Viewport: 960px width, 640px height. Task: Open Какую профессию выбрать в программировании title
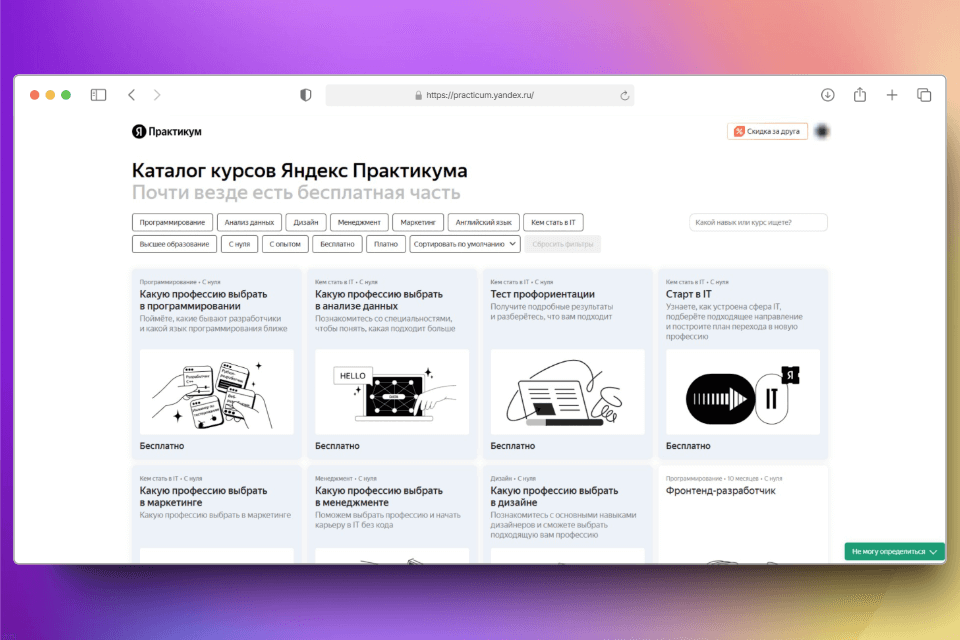[203, 300]
